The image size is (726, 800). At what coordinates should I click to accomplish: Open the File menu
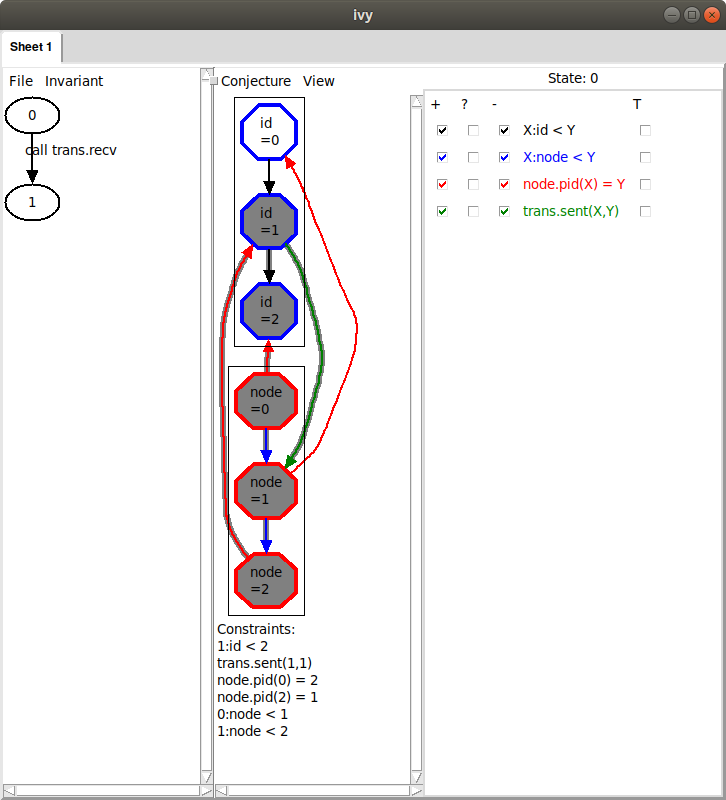tap(21, 81)
